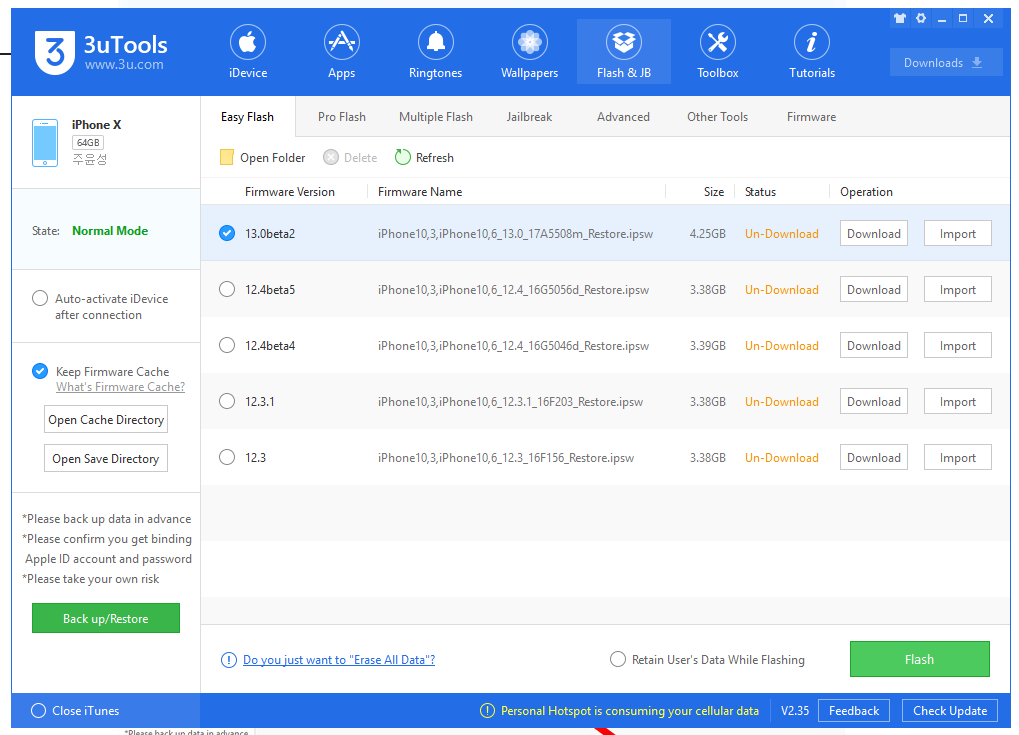Click Check Update button

coord(949,710)
